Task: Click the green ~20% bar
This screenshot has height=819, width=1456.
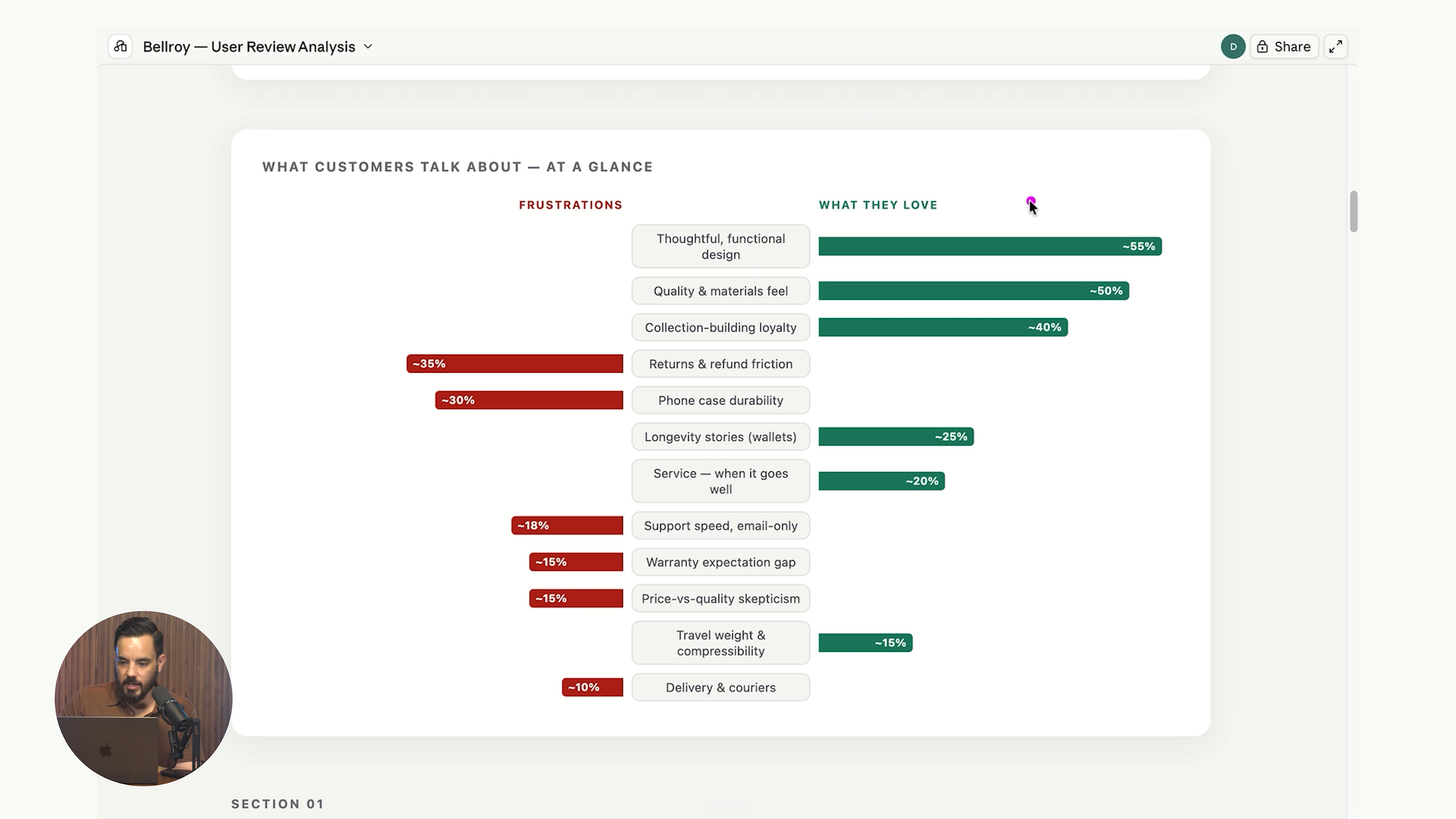Action: (x=881, y=481)
